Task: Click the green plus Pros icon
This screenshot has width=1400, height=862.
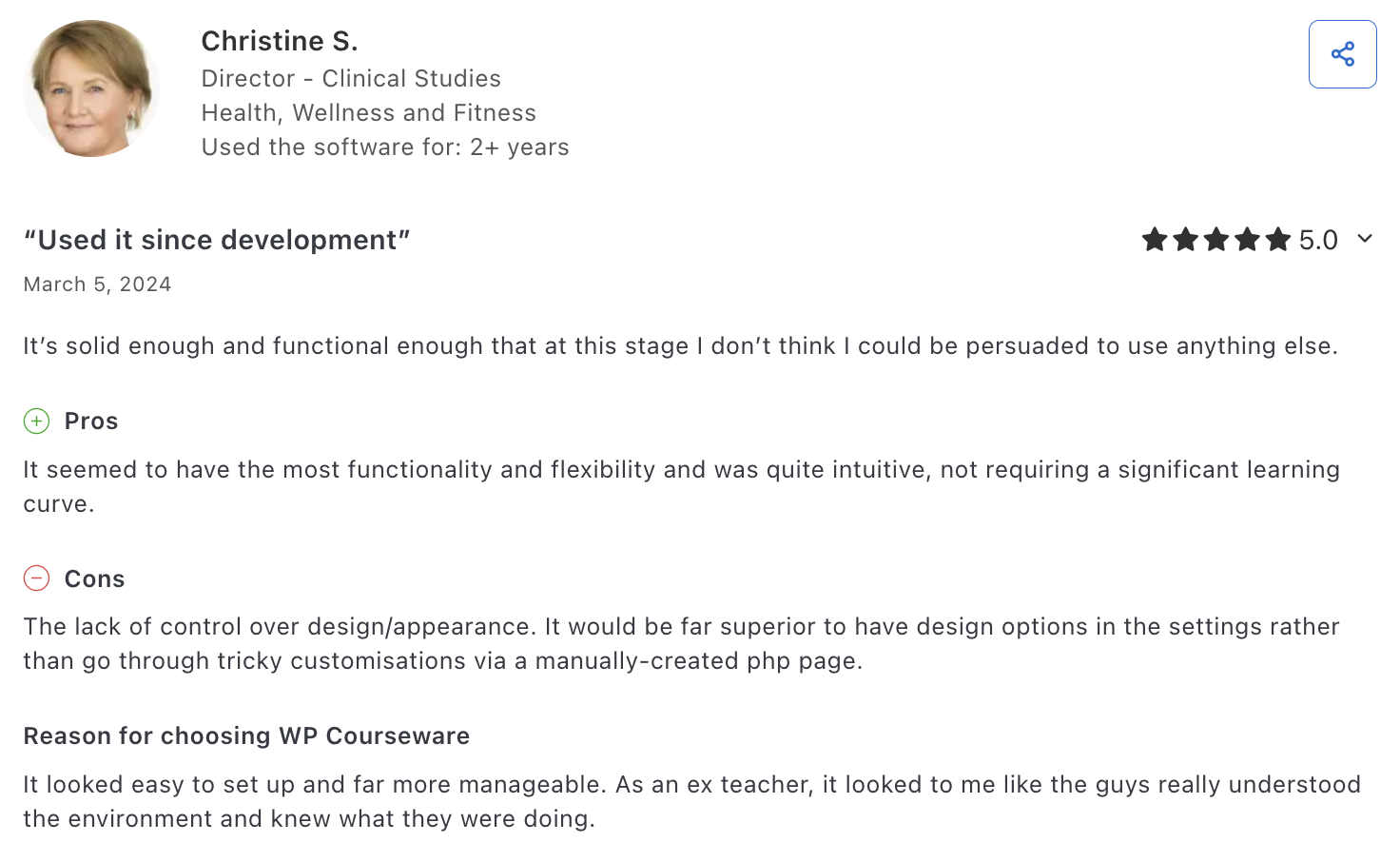Action: click(36, 421)
